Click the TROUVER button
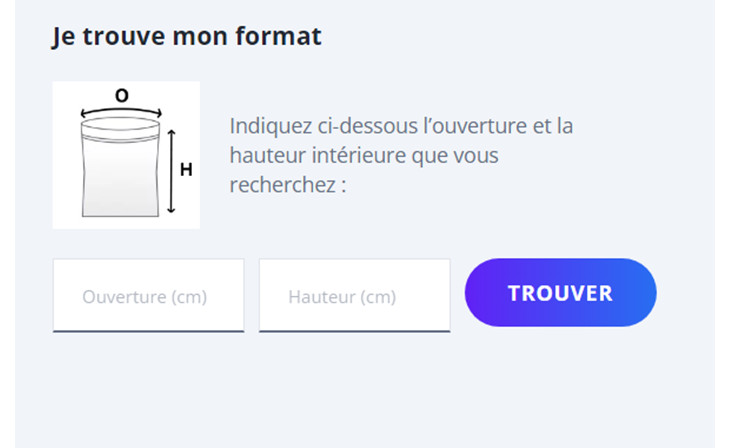Screen dimensions: 730x448 click(561, 292)
